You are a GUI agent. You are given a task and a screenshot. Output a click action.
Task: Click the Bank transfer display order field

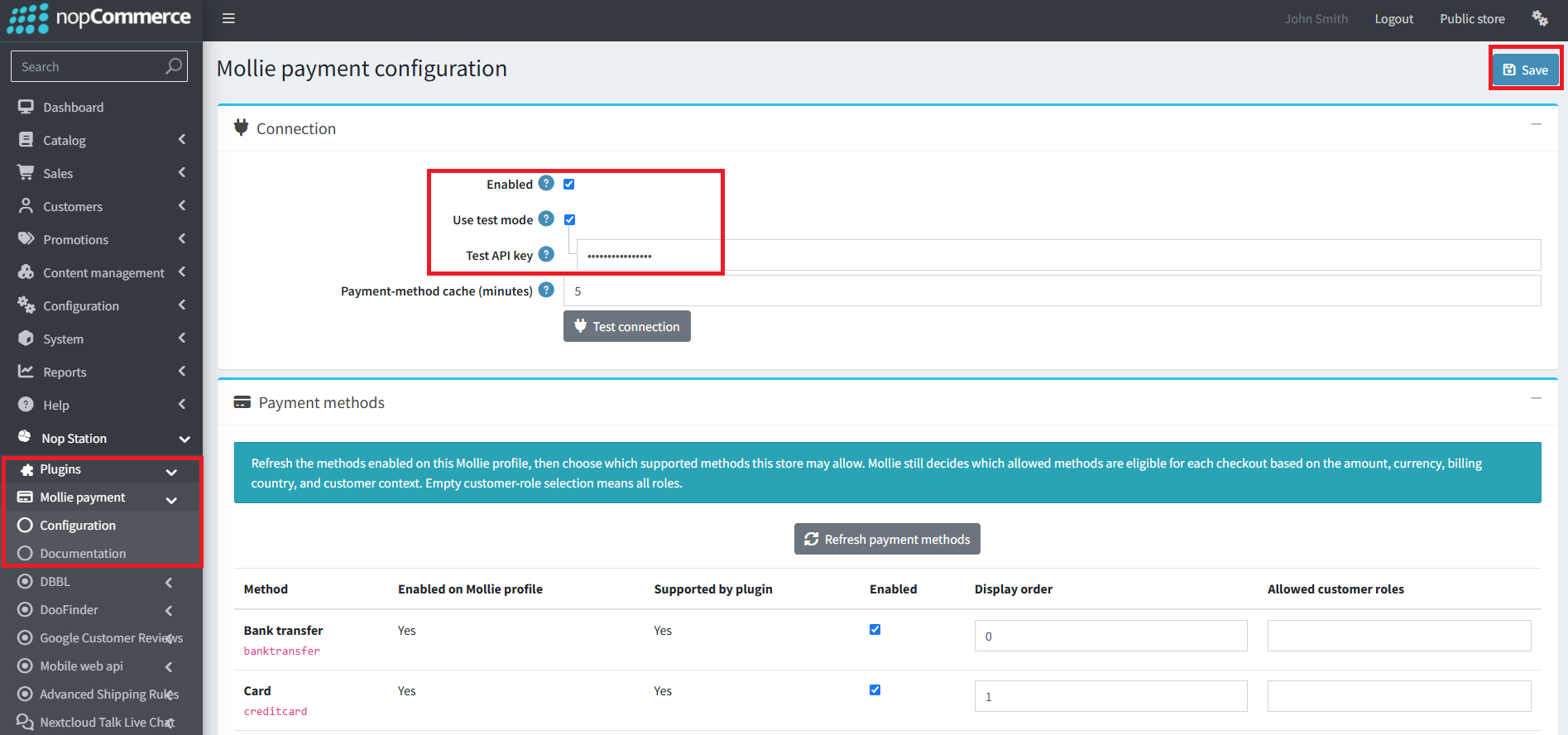pyautogui.click(x=1110, y=636)
